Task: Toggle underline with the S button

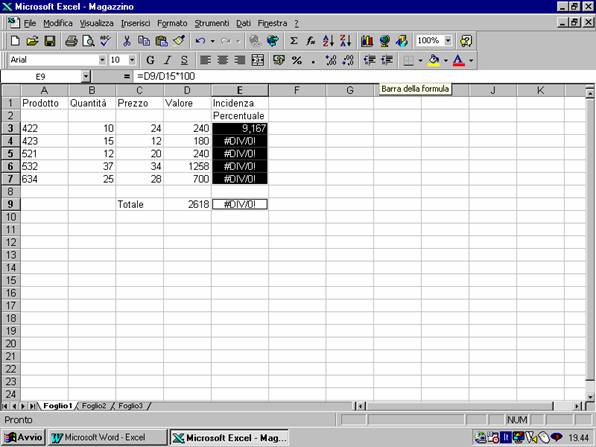Action: (x=184, y=60)
